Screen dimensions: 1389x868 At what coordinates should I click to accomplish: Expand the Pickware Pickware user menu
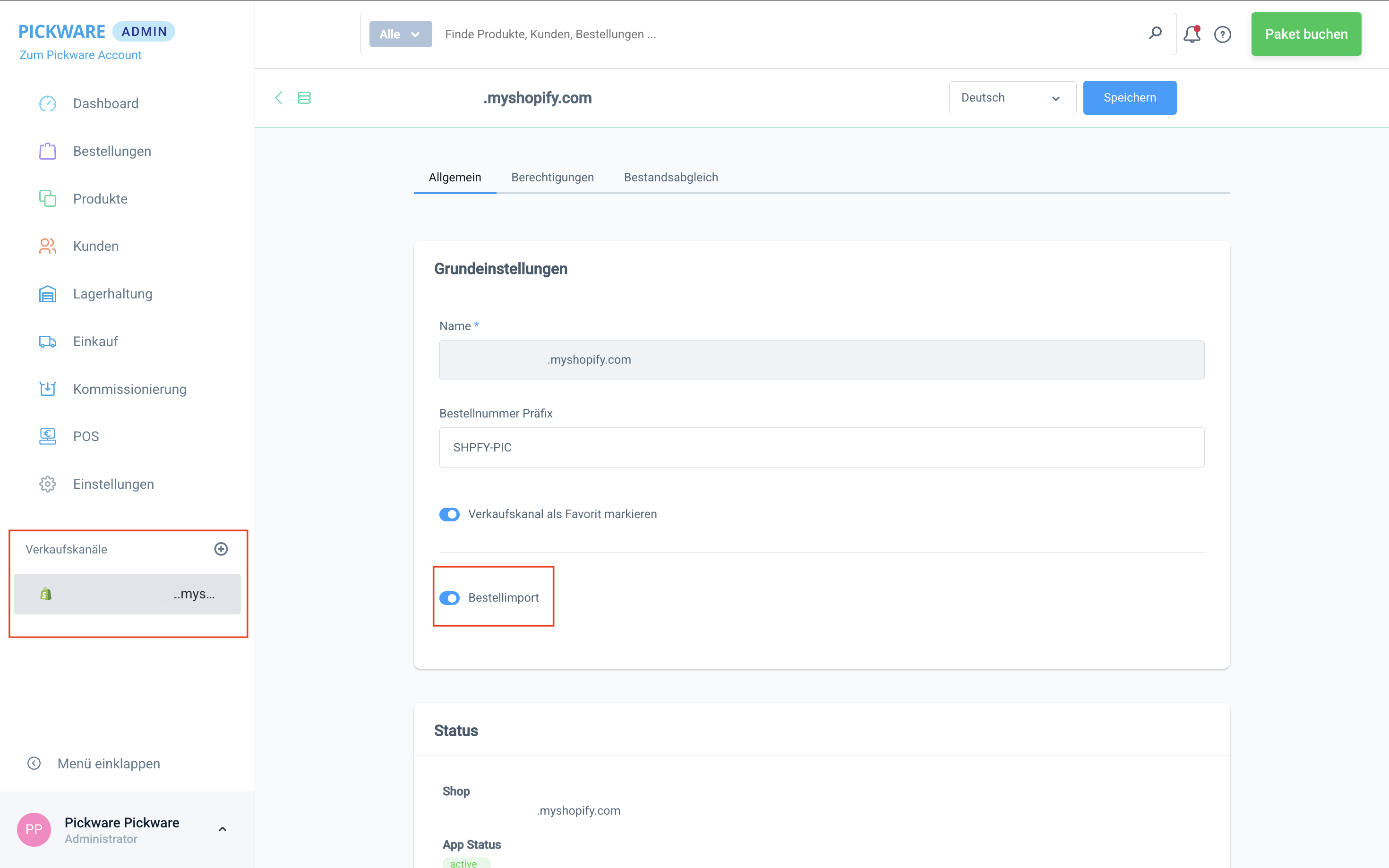pyautogui.click(x=222, y=829)
